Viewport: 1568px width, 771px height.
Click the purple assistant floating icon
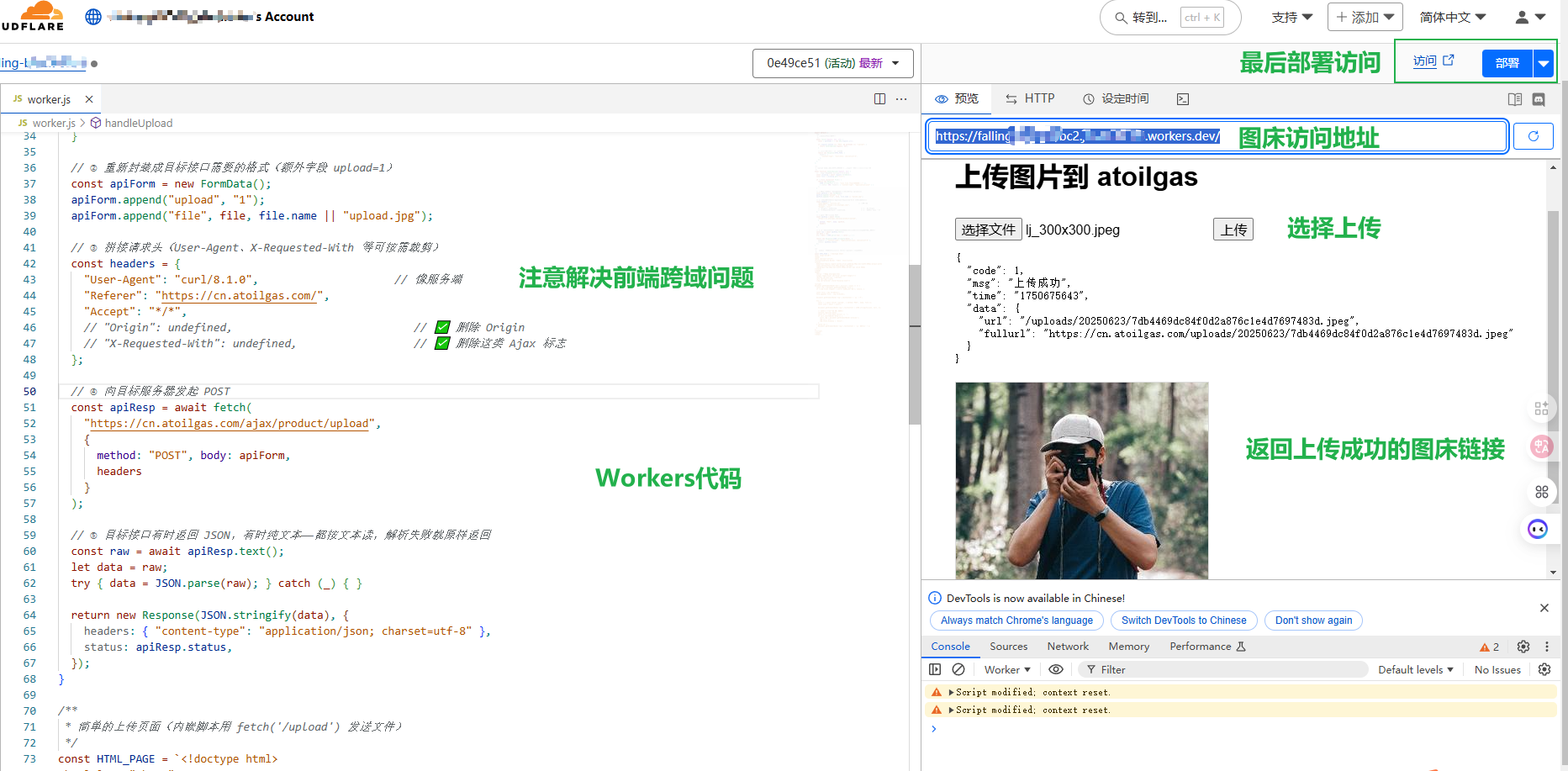[x=1538, y=529]
